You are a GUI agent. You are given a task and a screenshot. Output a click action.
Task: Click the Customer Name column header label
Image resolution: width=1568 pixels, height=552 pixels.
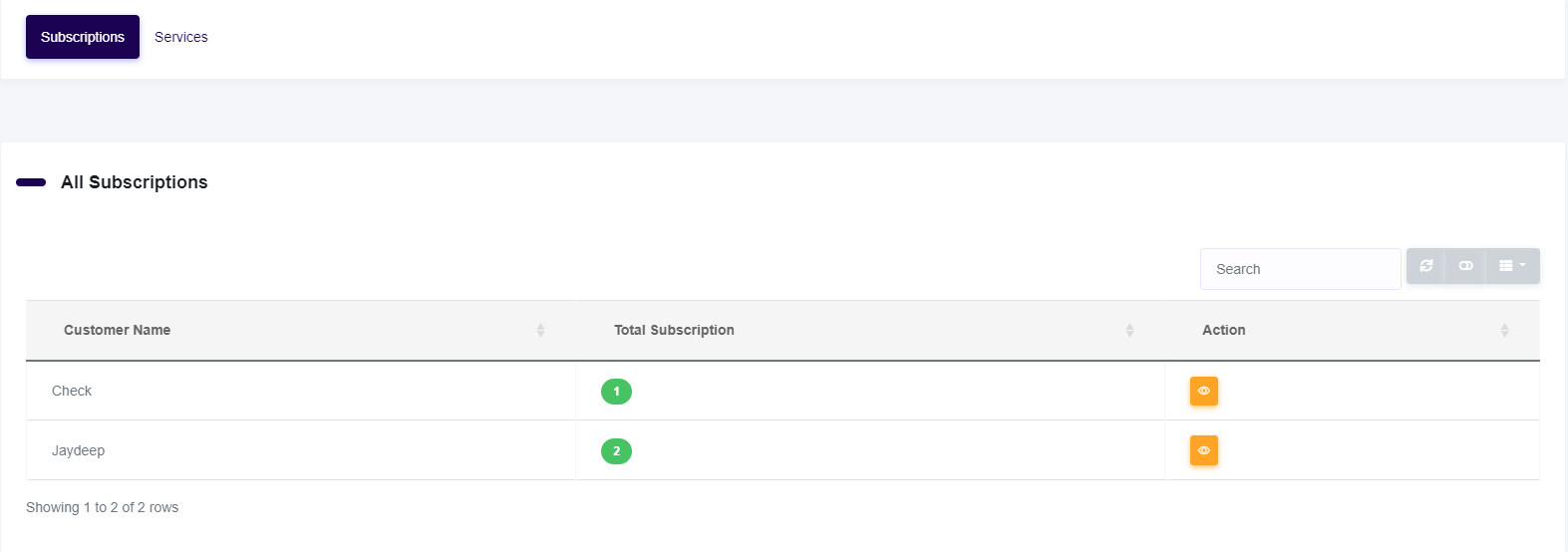117,330
